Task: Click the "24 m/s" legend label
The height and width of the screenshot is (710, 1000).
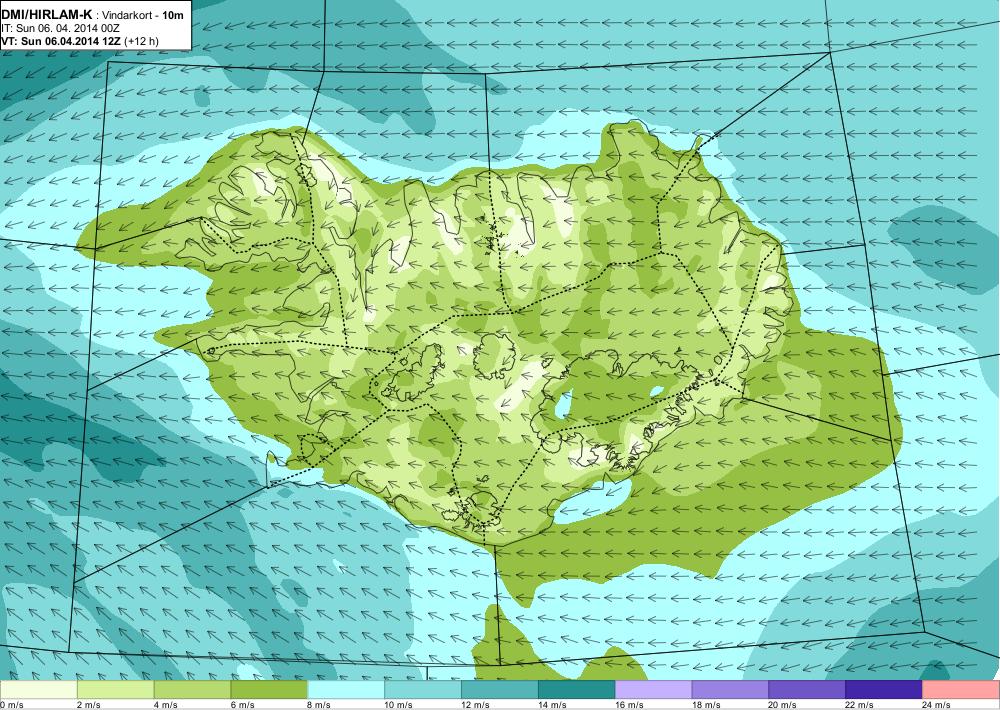Action: click(936, 705)
